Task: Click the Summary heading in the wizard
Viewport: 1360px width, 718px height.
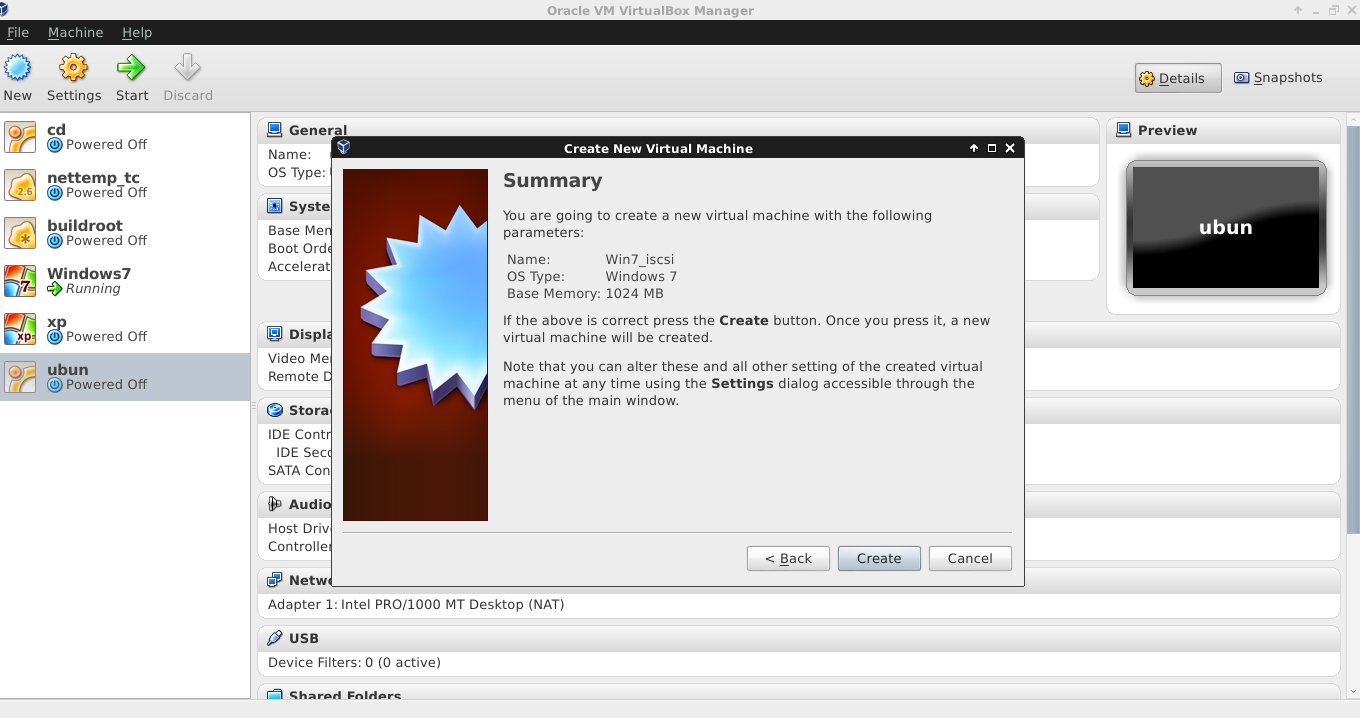Action: click(552, 181)
